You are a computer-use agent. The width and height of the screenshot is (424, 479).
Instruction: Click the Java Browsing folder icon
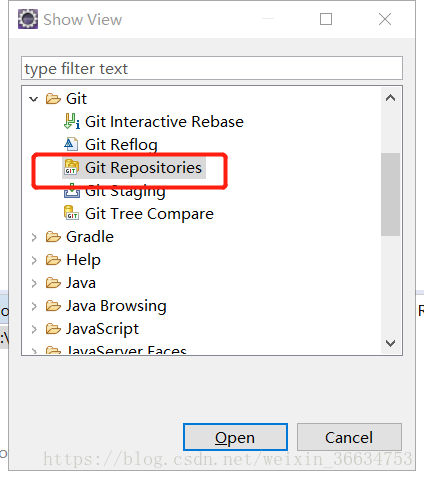[x=53, y=306]
